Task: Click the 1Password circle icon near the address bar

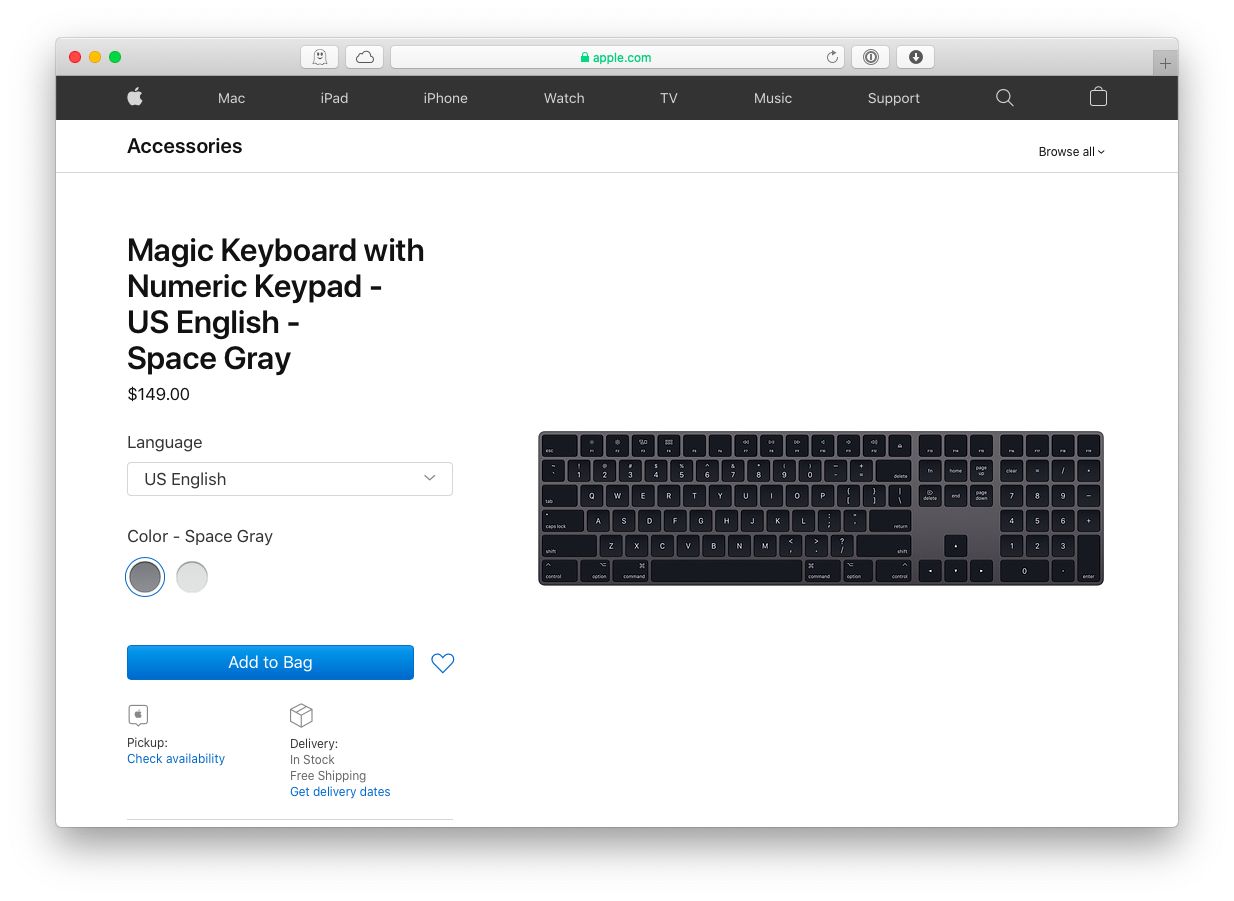Action: tap(869, 57)
